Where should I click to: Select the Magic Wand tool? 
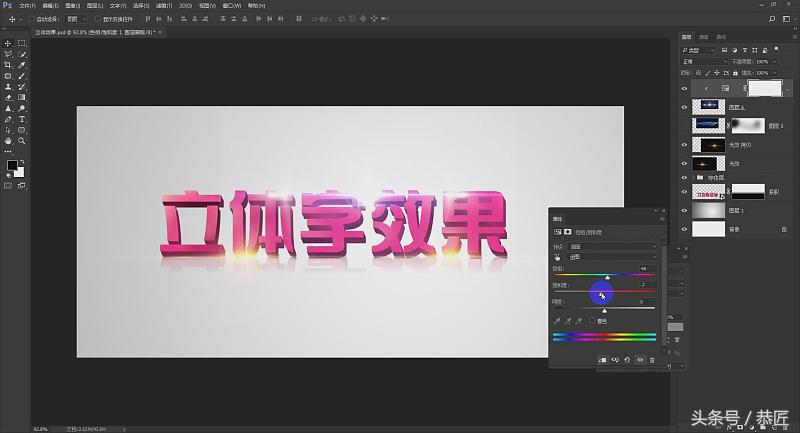[21, 54]
